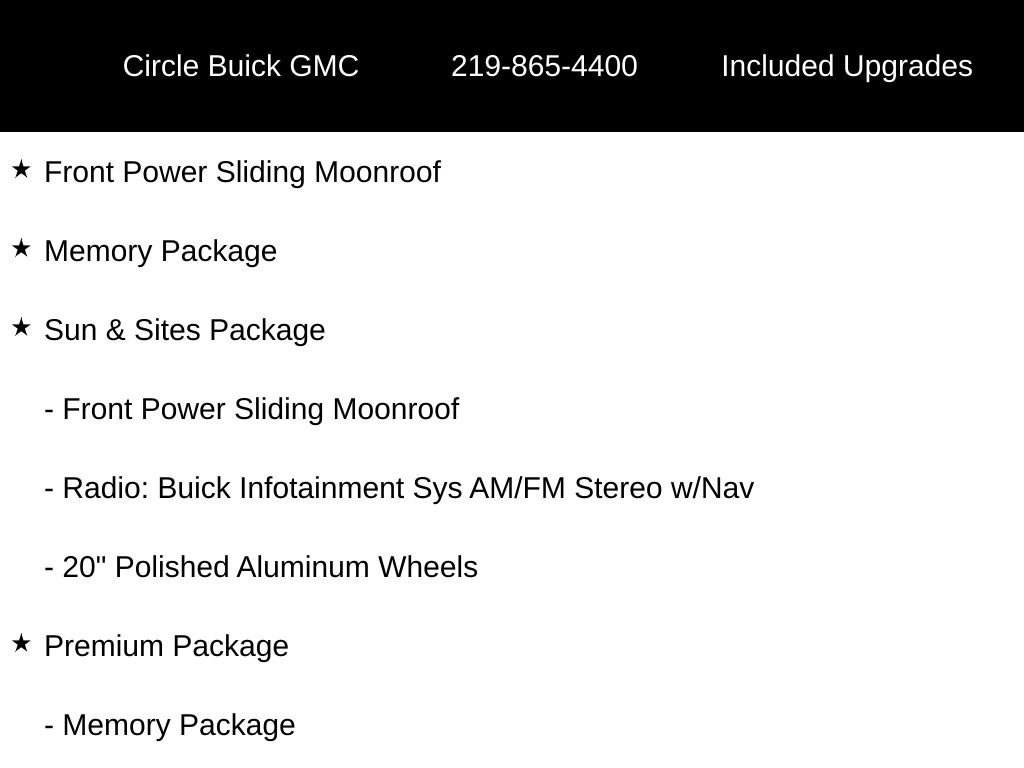Screen dimensions: 1024x768
Task: Click the Included Upgrades heading
Action: point(847,66)
